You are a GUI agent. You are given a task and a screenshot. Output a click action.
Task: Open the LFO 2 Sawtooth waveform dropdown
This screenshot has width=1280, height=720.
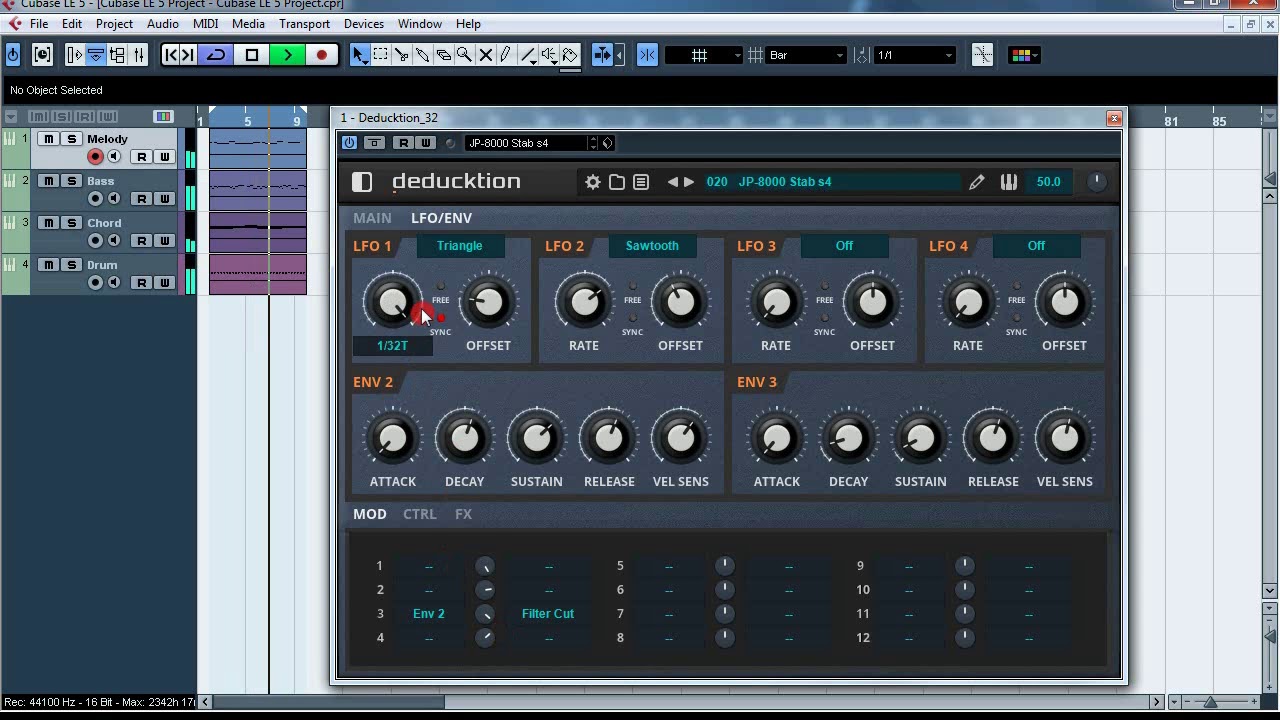tap(652, 246)
